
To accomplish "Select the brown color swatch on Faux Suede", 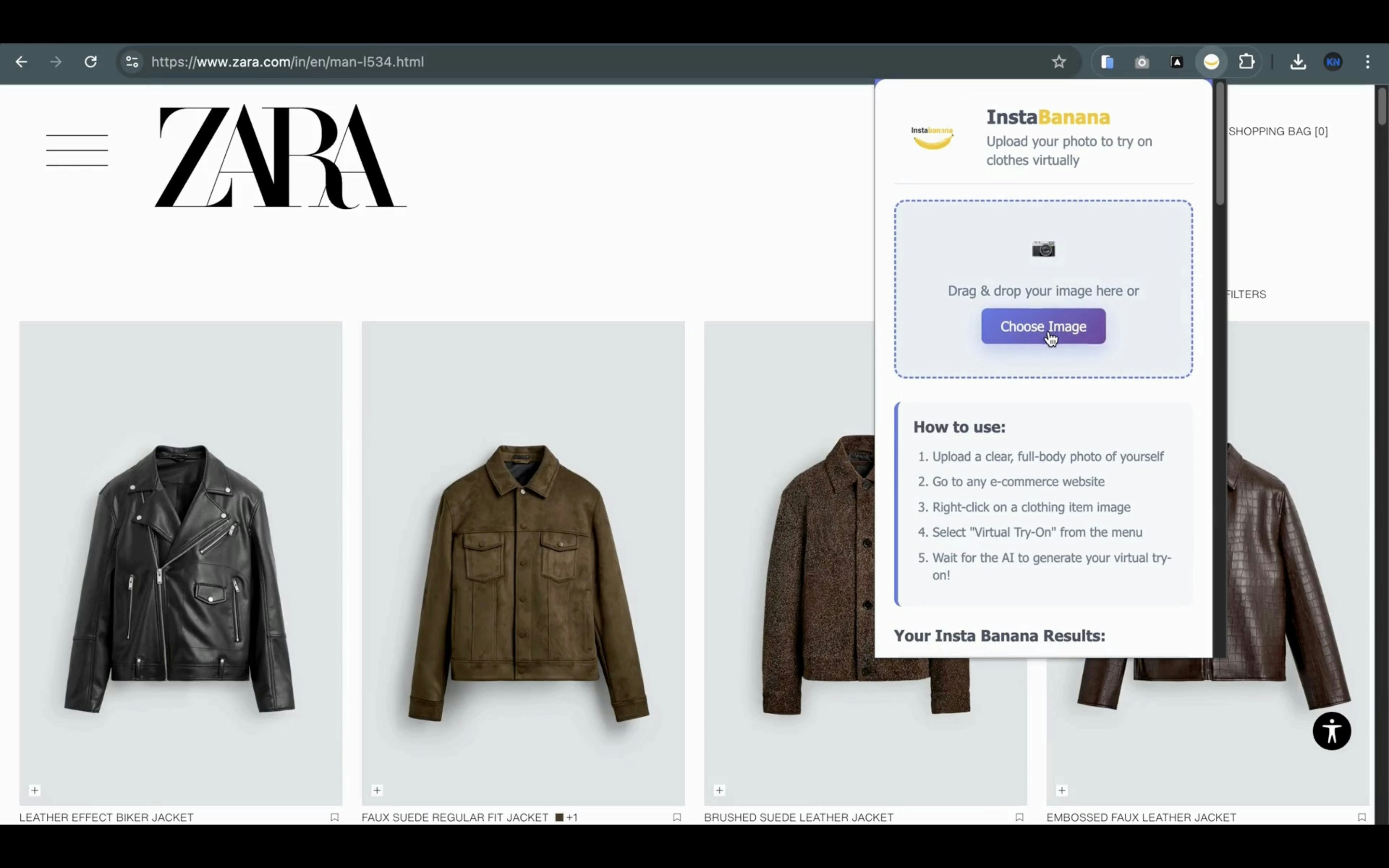I will tap(559, 817).
